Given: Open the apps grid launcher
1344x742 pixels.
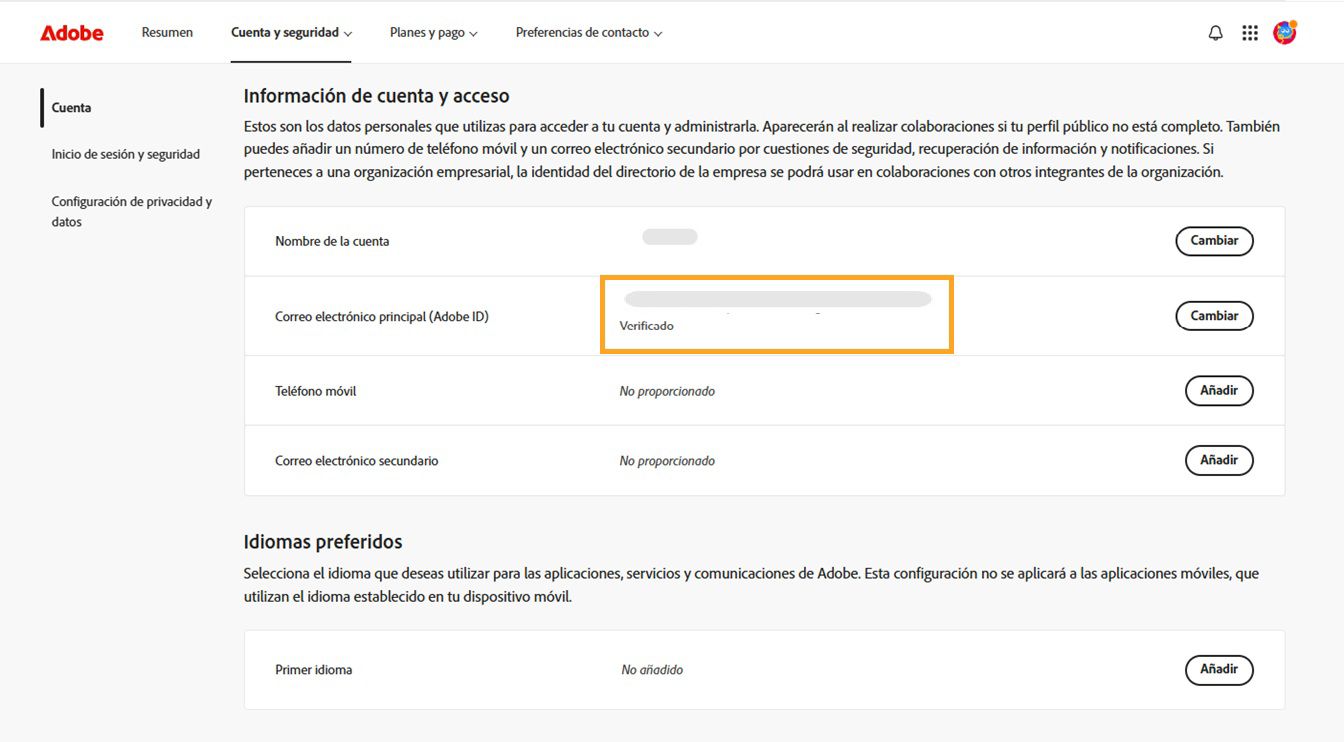Looking at the screenshot, I should (x=1249, y=32).
